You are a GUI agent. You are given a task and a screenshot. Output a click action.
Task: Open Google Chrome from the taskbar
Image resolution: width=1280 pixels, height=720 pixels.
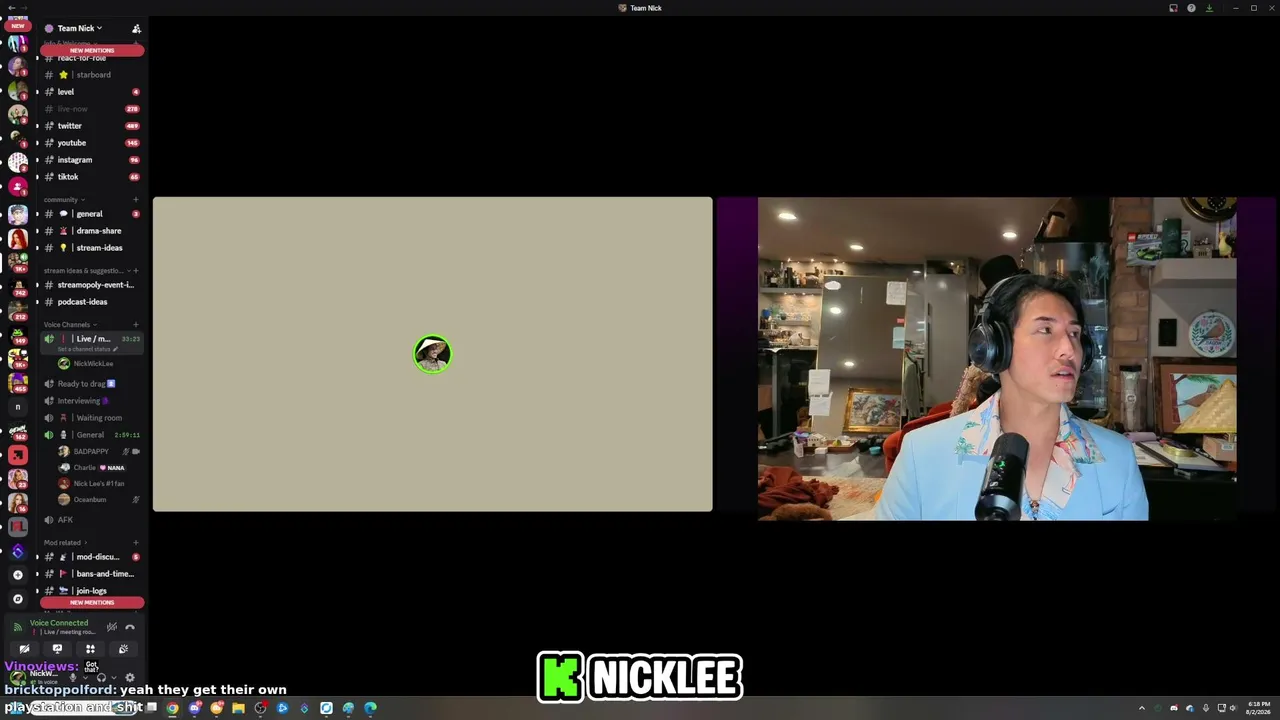tap(172, 708)
